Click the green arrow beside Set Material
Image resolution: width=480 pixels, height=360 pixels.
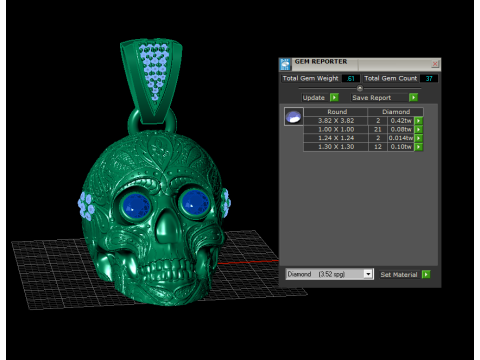[426, 274]
